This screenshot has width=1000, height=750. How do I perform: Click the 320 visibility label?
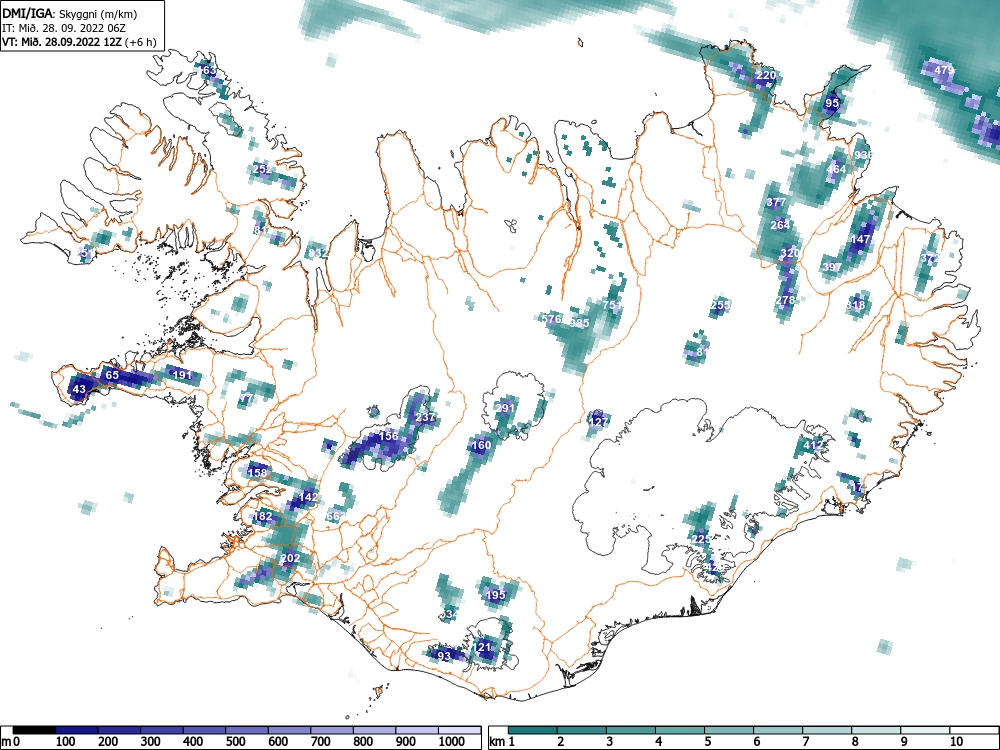pyautogui.click(x=790, y=253)
